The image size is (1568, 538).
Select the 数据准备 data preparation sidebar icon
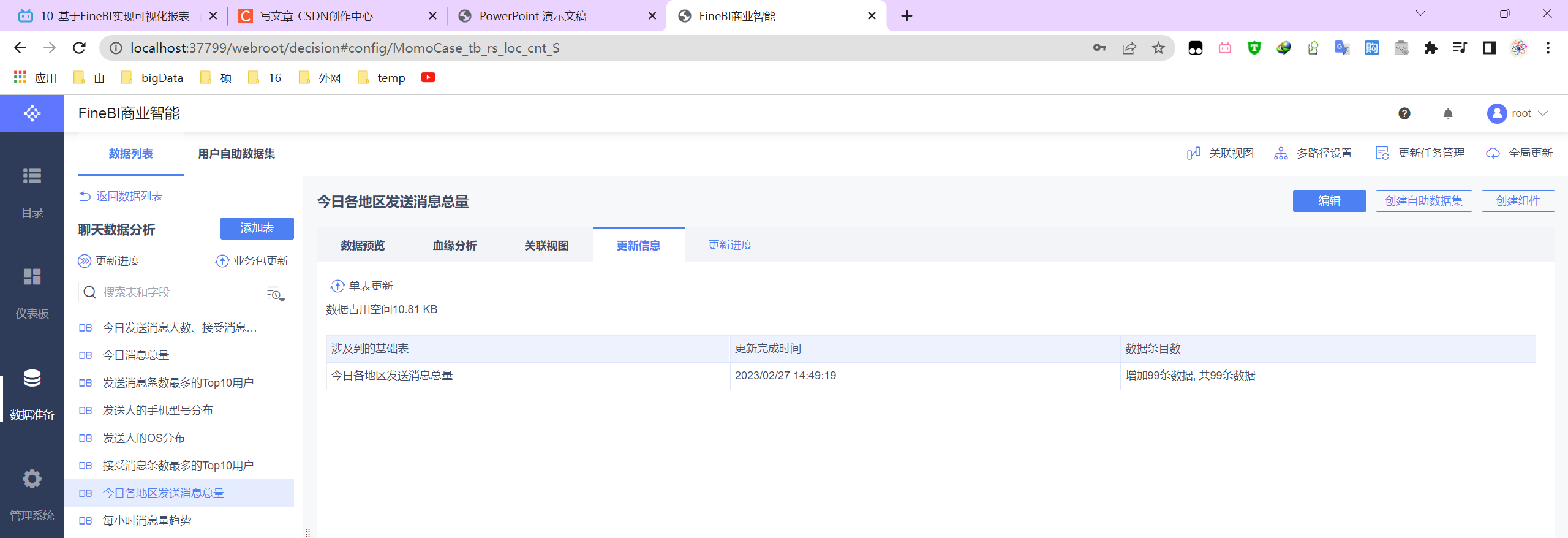32,378
